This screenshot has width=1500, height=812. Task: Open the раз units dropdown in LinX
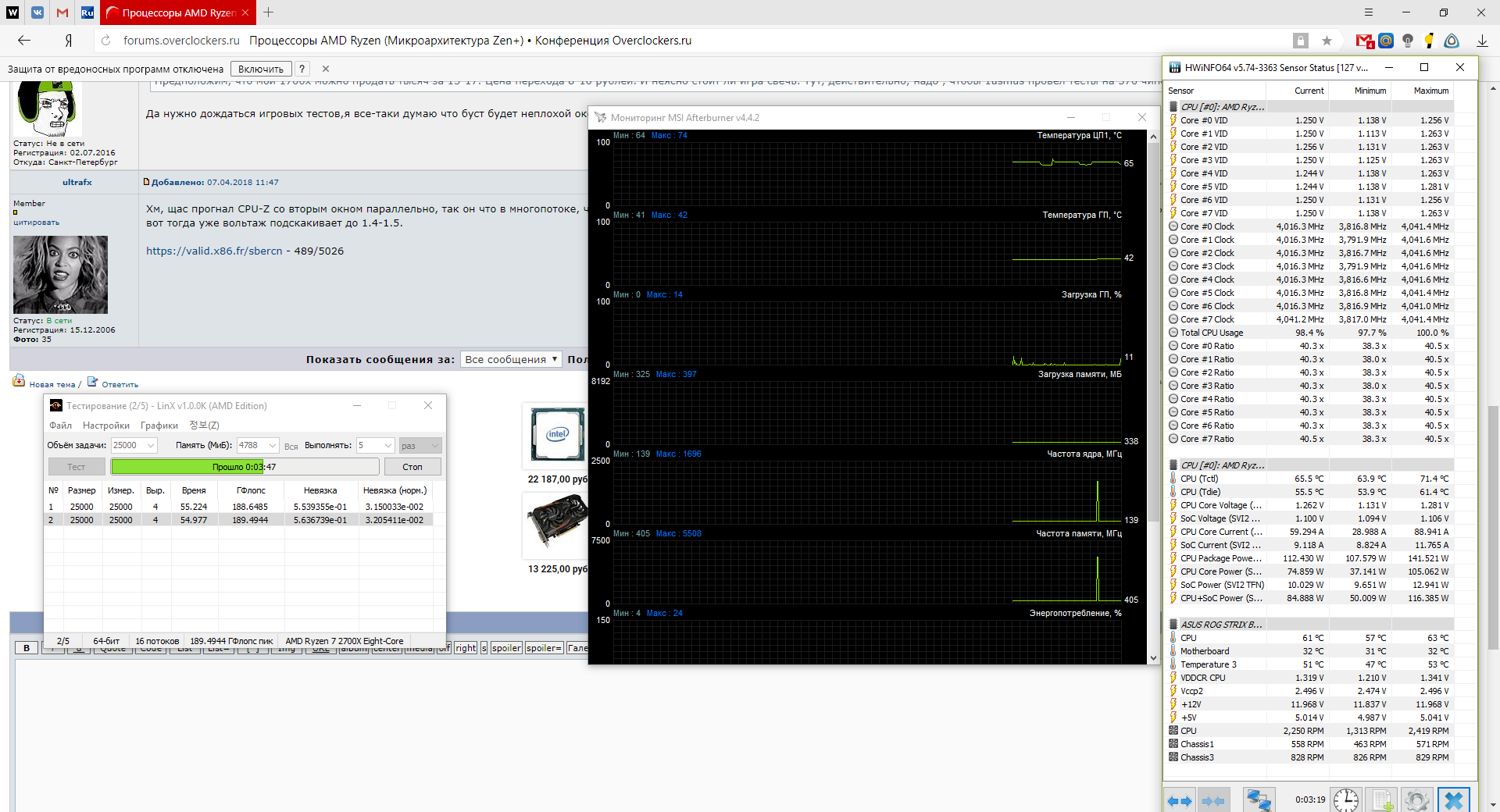click(x=420, y=445)
